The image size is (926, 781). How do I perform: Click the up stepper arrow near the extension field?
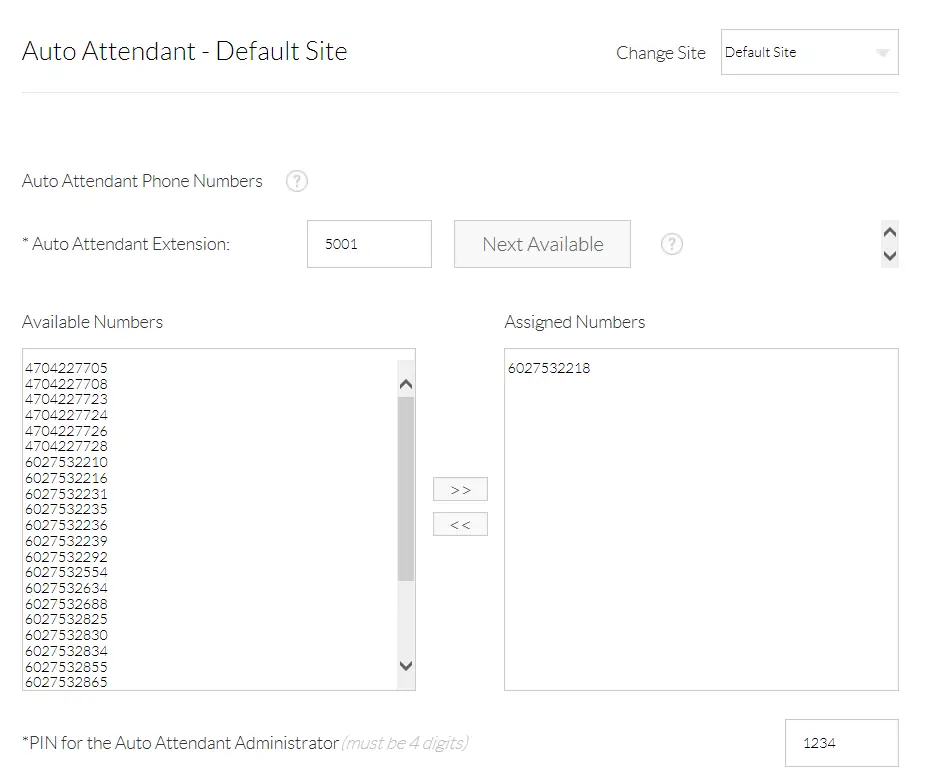[x=889, y=231]
